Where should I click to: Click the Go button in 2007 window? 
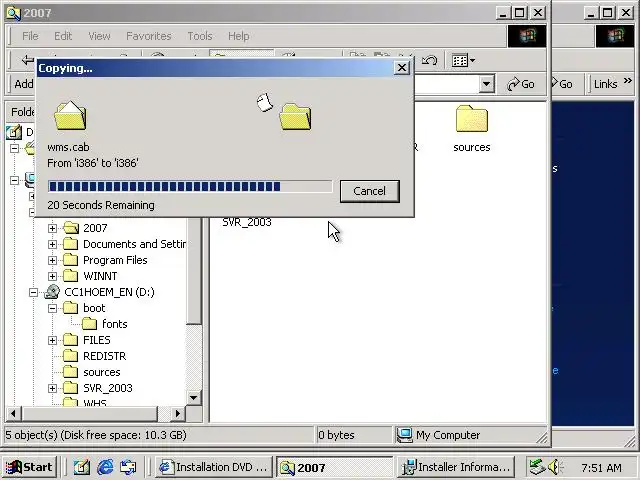tap(521, 84)
